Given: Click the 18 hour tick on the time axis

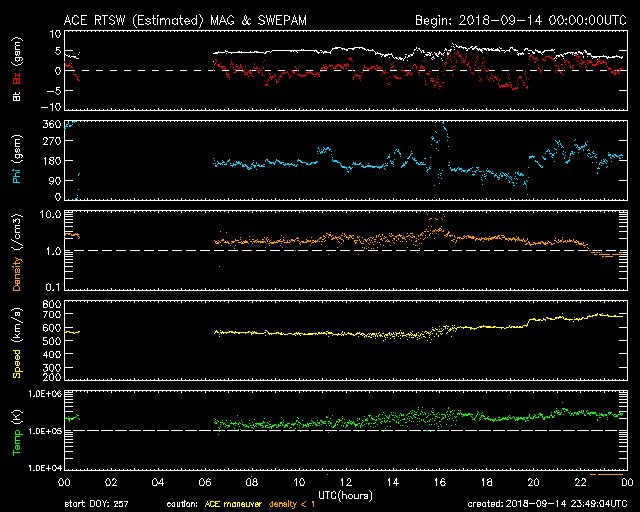Looking at the screenshot, I should (484, 482).
